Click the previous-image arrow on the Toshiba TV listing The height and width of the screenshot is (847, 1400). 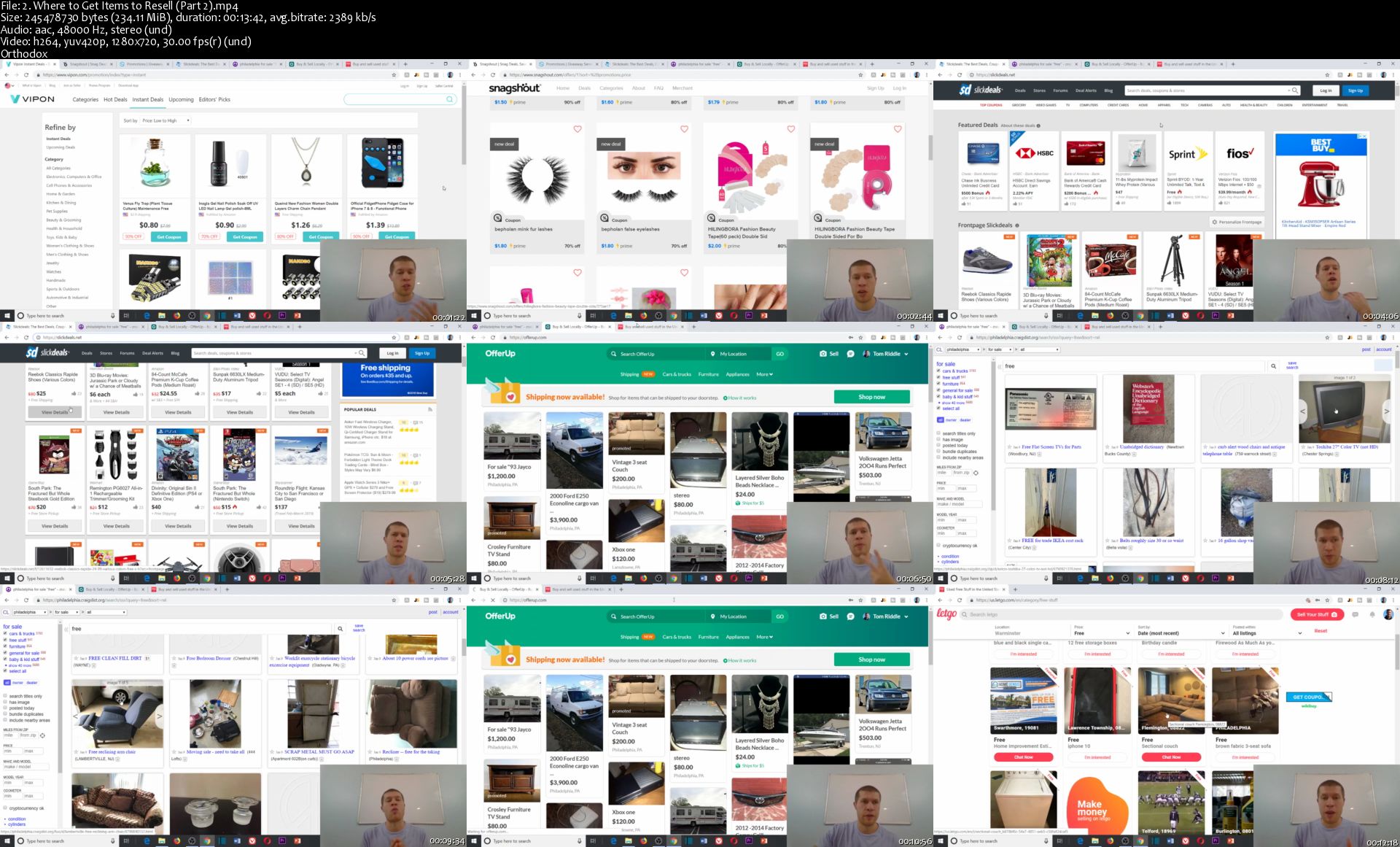(1303, 411)
